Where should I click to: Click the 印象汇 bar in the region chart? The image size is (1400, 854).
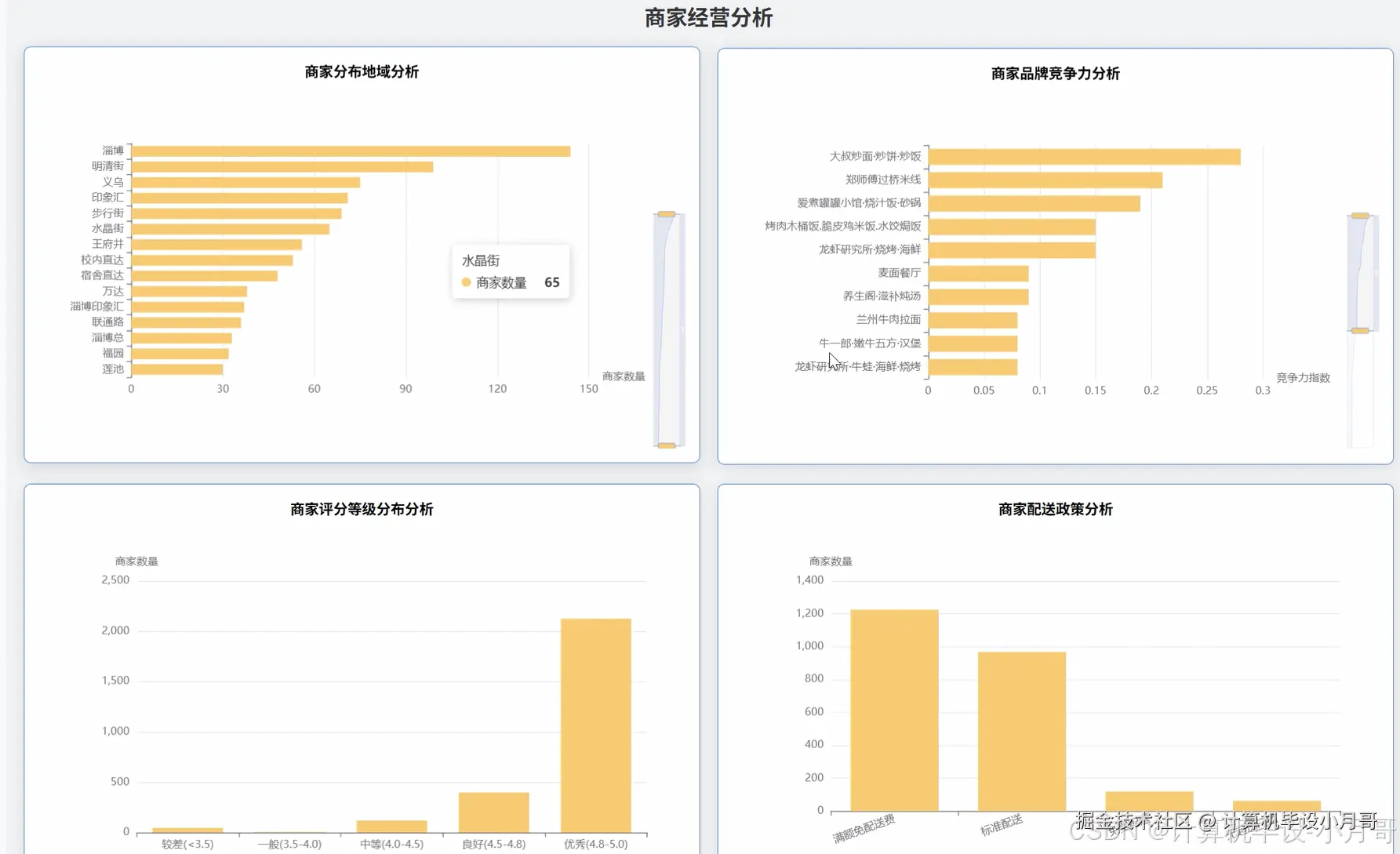(x=239, y=198)
